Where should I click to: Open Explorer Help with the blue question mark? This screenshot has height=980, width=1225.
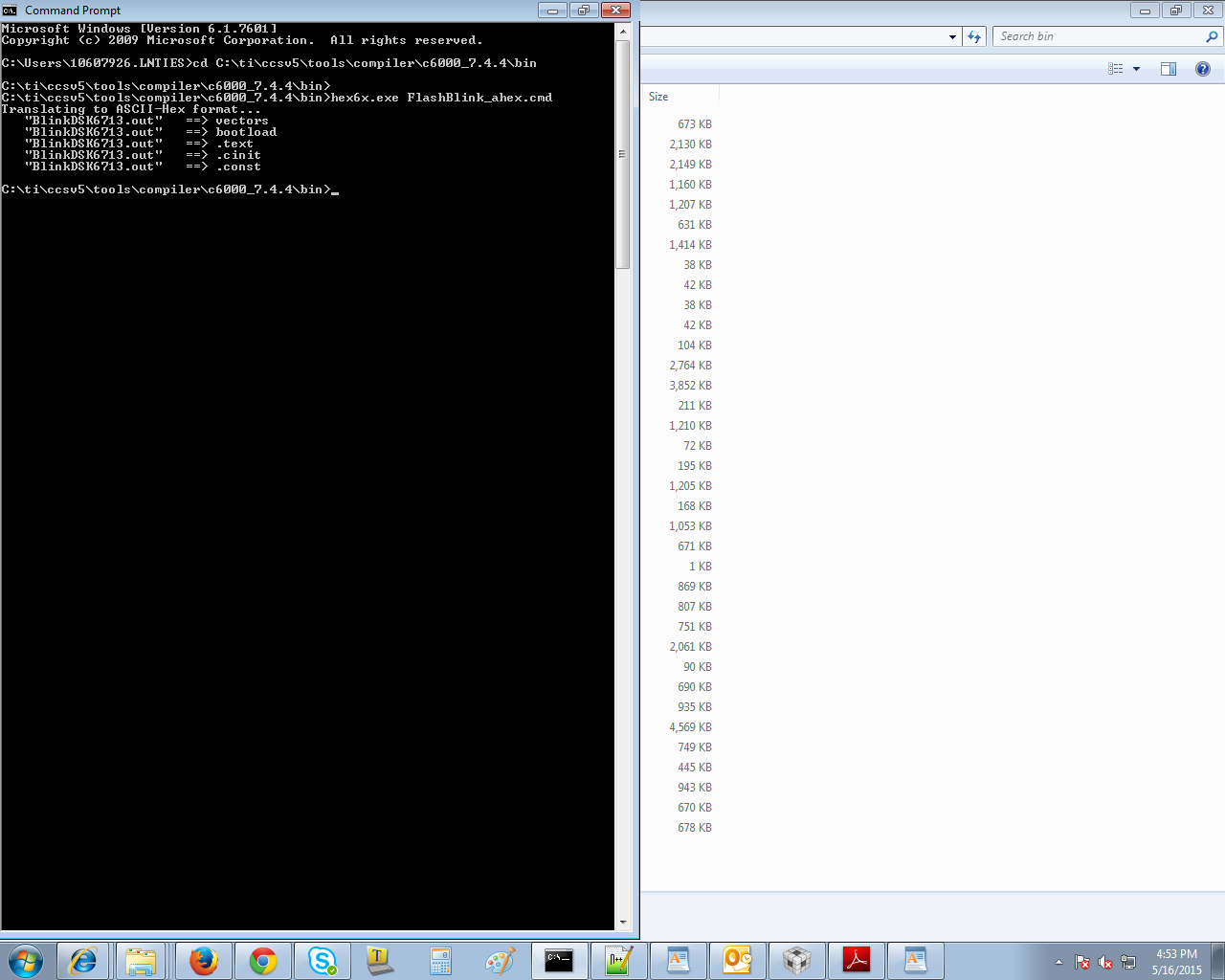coord(1203,69)
